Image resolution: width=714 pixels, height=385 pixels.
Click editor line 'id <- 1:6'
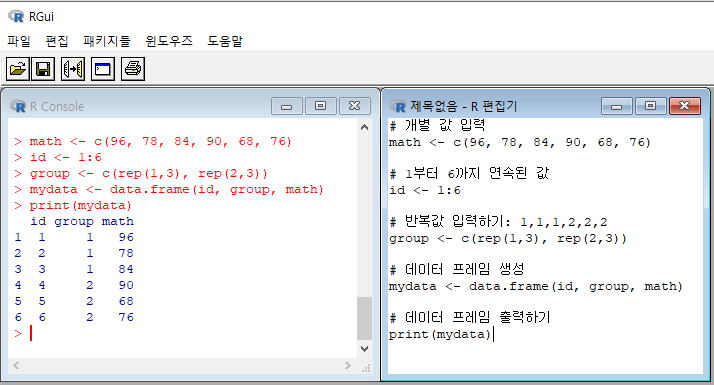point(425,190)
